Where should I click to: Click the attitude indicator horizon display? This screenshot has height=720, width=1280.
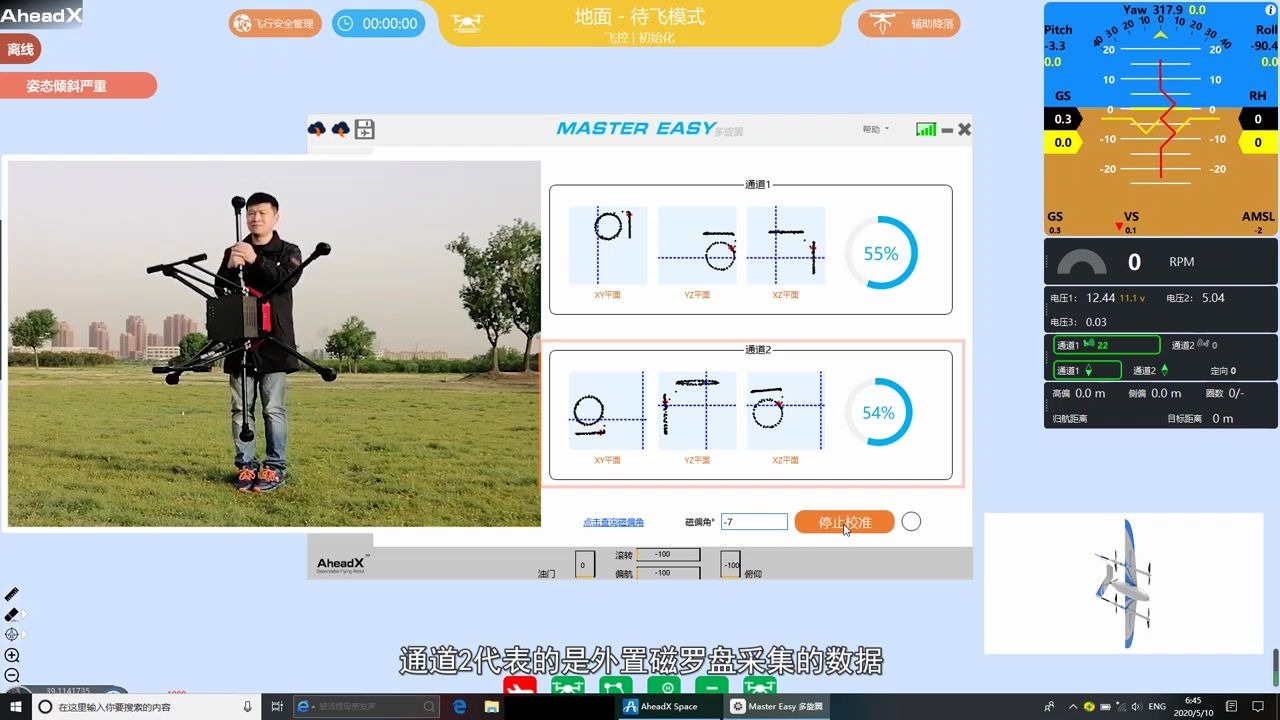pos(1160,117)
